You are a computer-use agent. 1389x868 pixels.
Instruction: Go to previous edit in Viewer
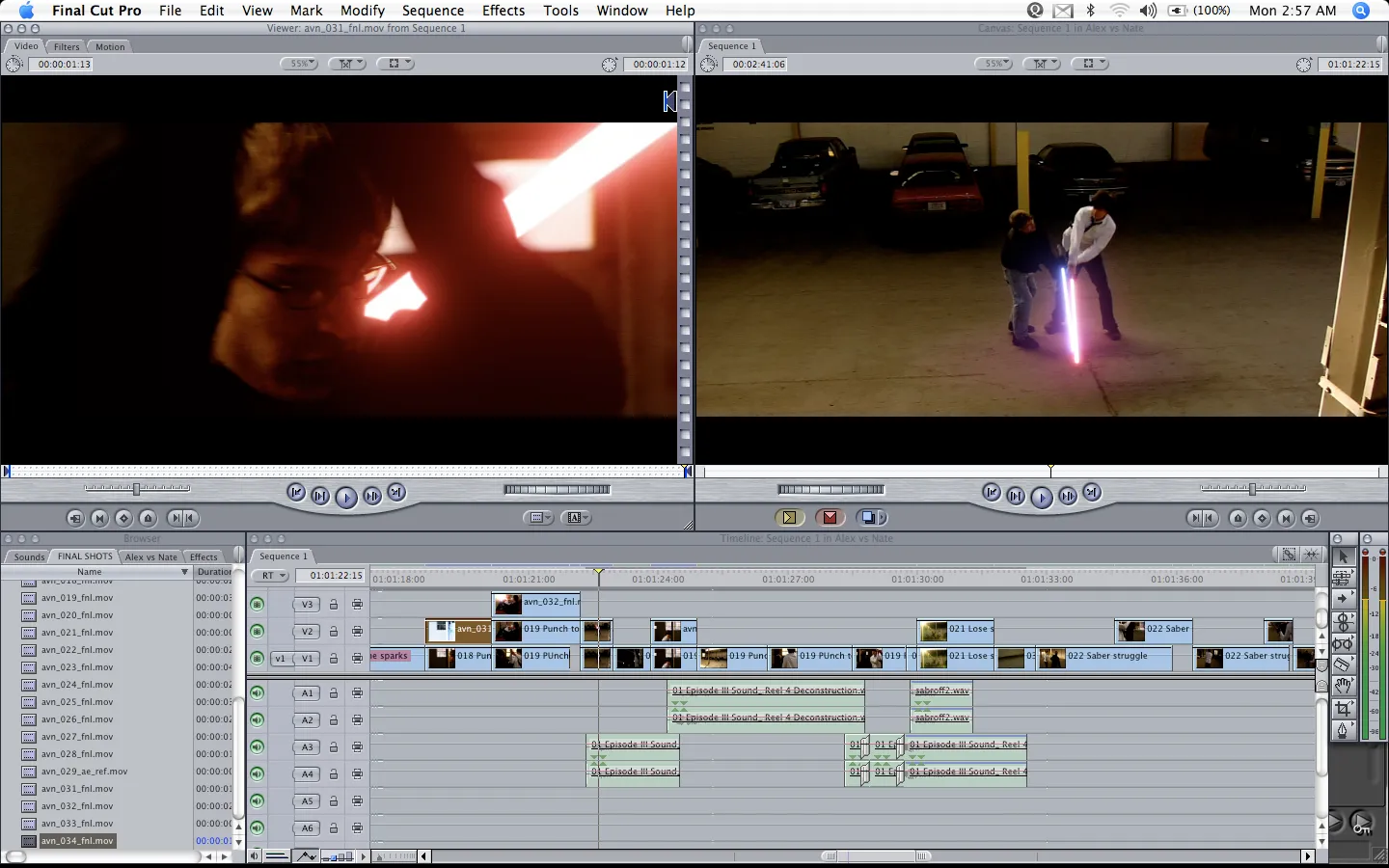296,493
